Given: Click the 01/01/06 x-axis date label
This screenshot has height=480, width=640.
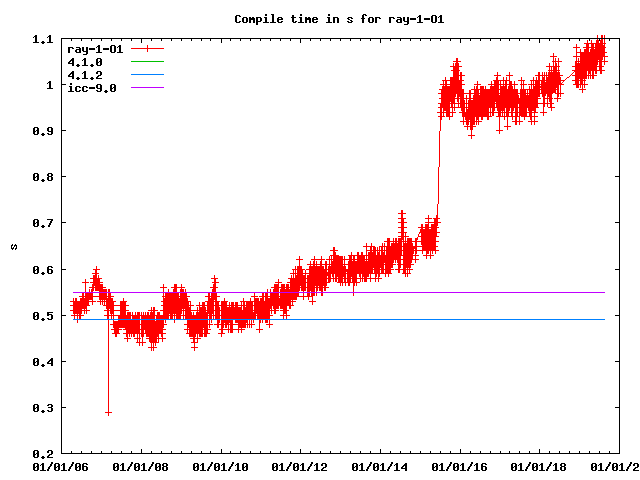Looking at the screenshot, I should [x=60, y=466].
